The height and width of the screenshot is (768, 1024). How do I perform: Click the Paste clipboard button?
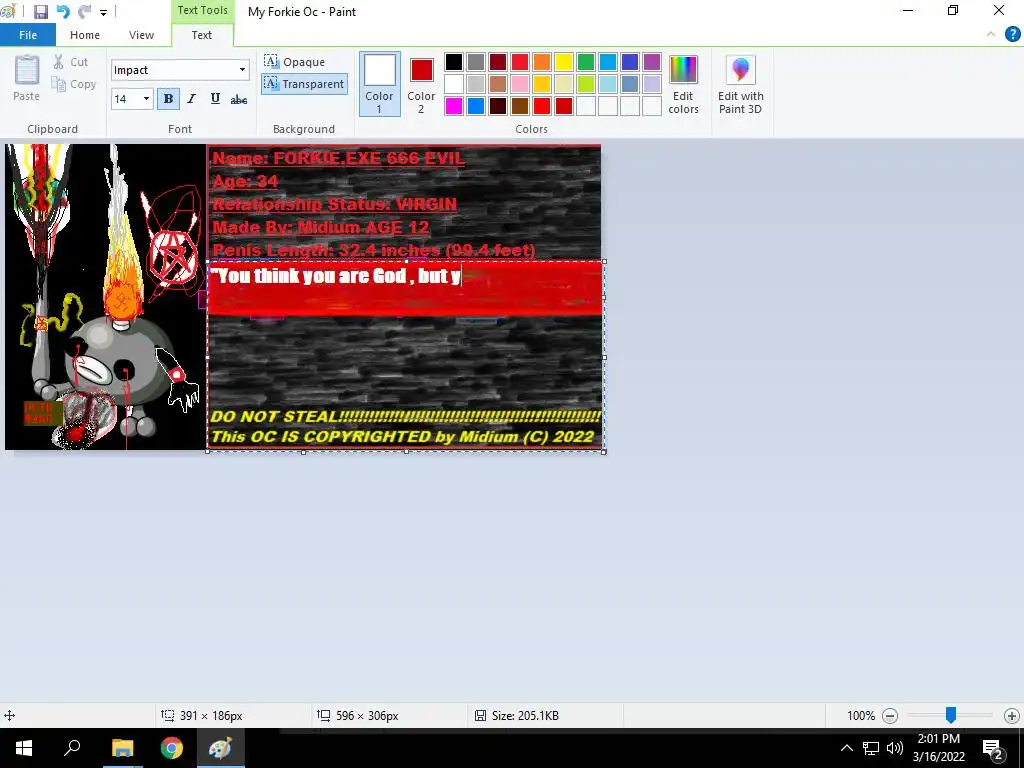27,78
